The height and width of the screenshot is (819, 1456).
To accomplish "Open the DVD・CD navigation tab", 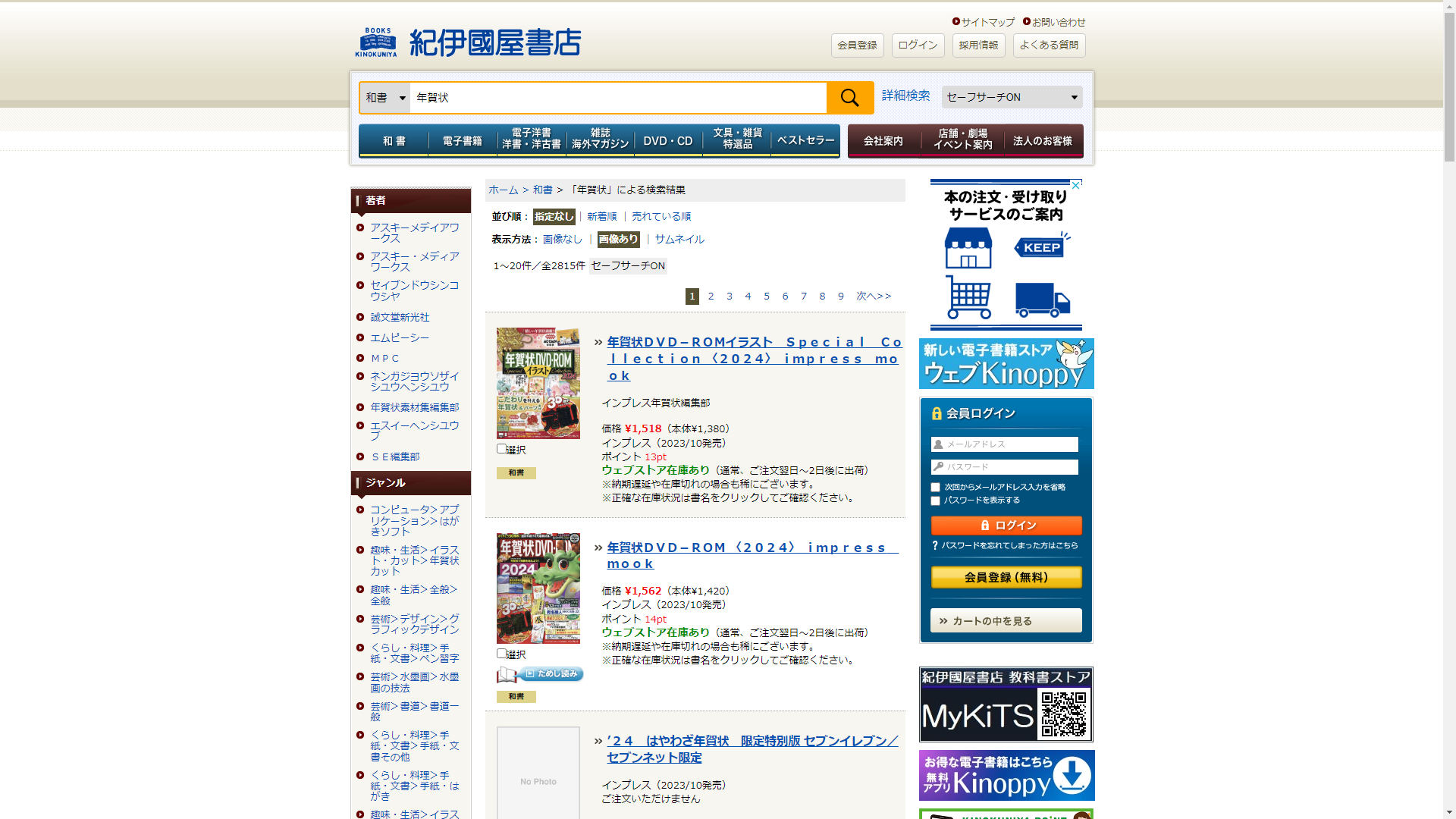I will pos(667,141).
